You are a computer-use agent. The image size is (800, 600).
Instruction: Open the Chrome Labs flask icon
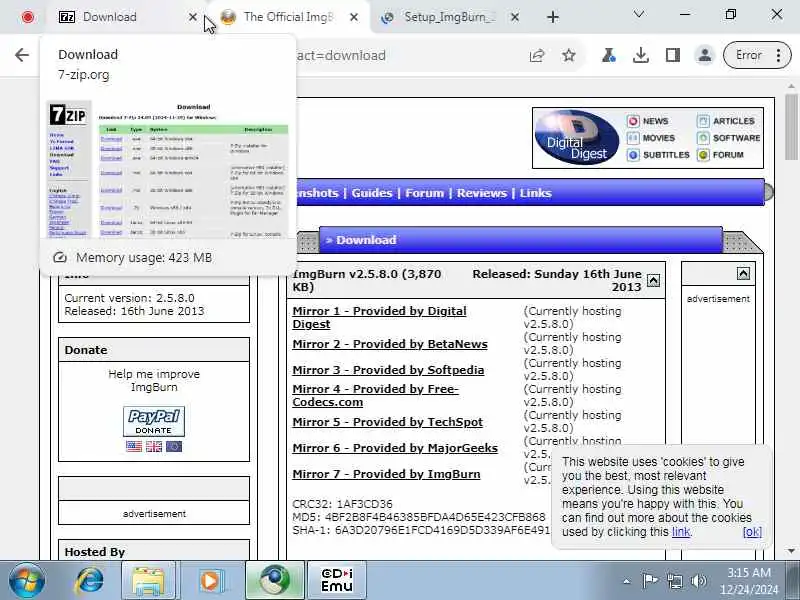608,55
